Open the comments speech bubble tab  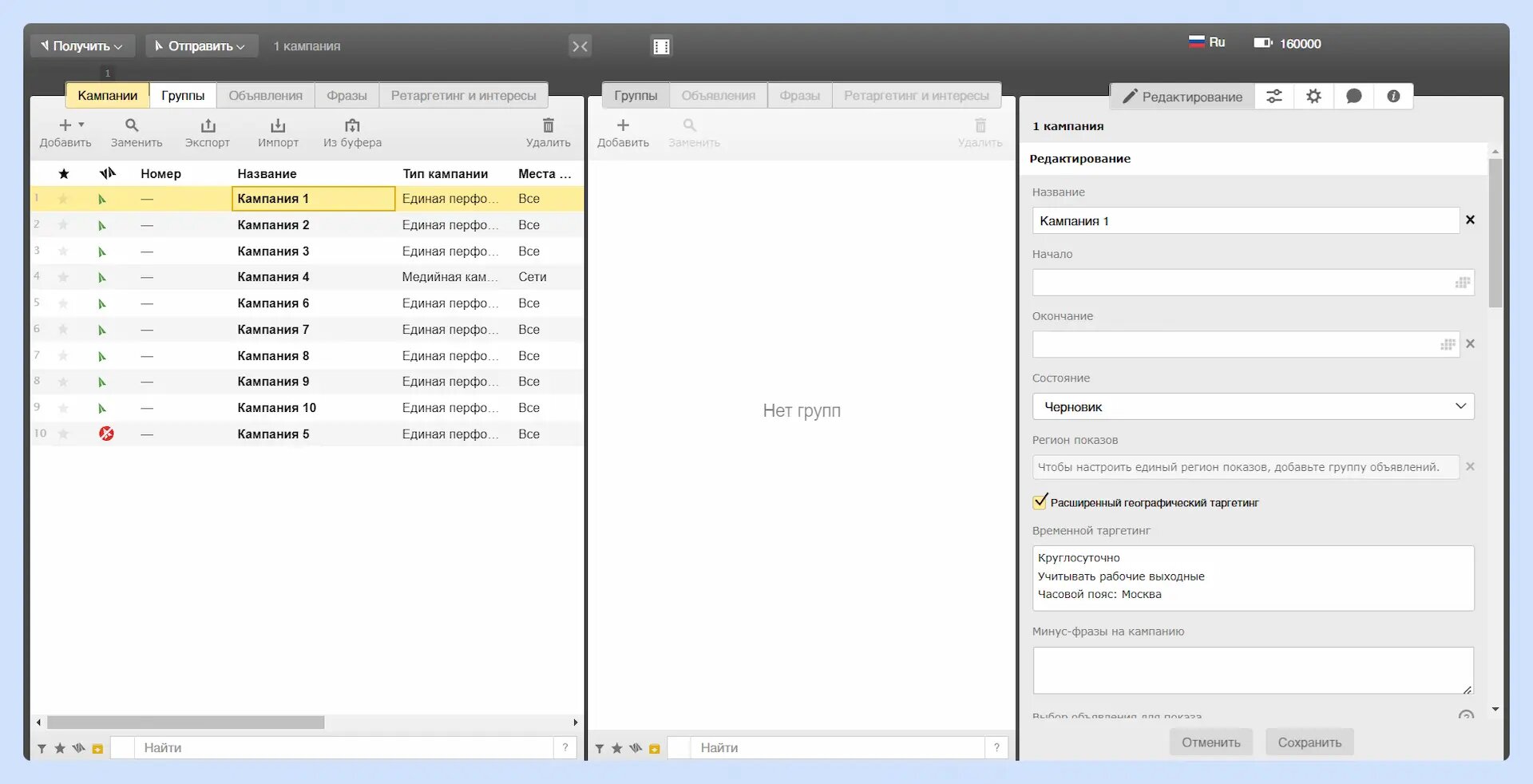(x=1354, y=97)
